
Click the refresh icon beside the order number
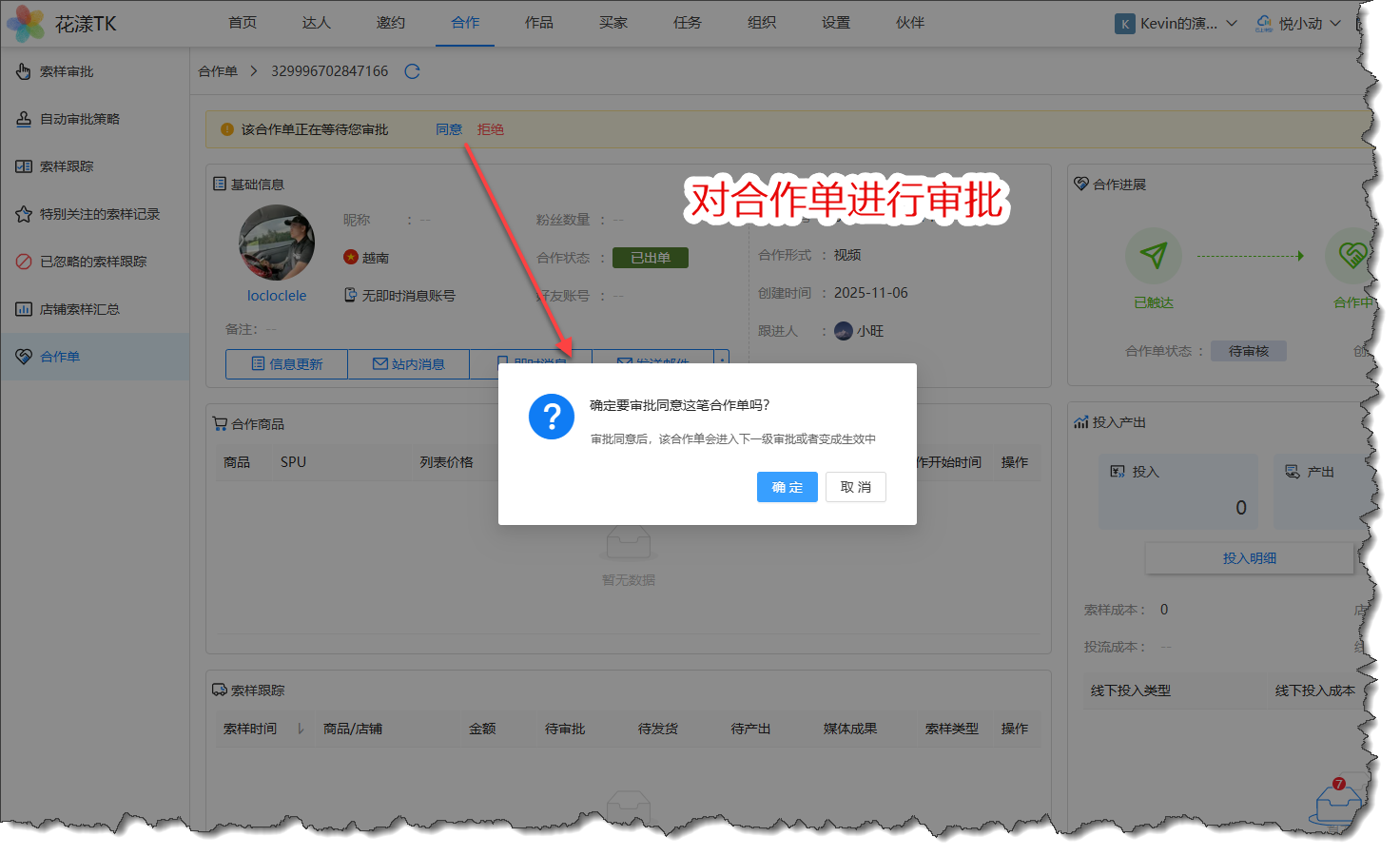point(412,71)
